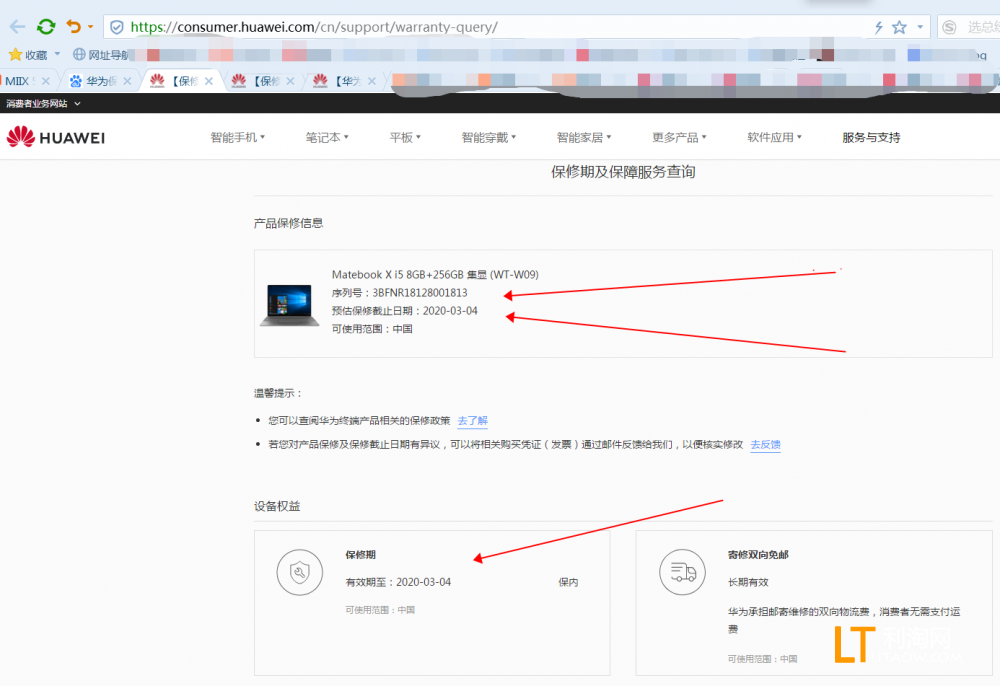Select the serial number 3BFNR18128001813

[x=420, y=293]
